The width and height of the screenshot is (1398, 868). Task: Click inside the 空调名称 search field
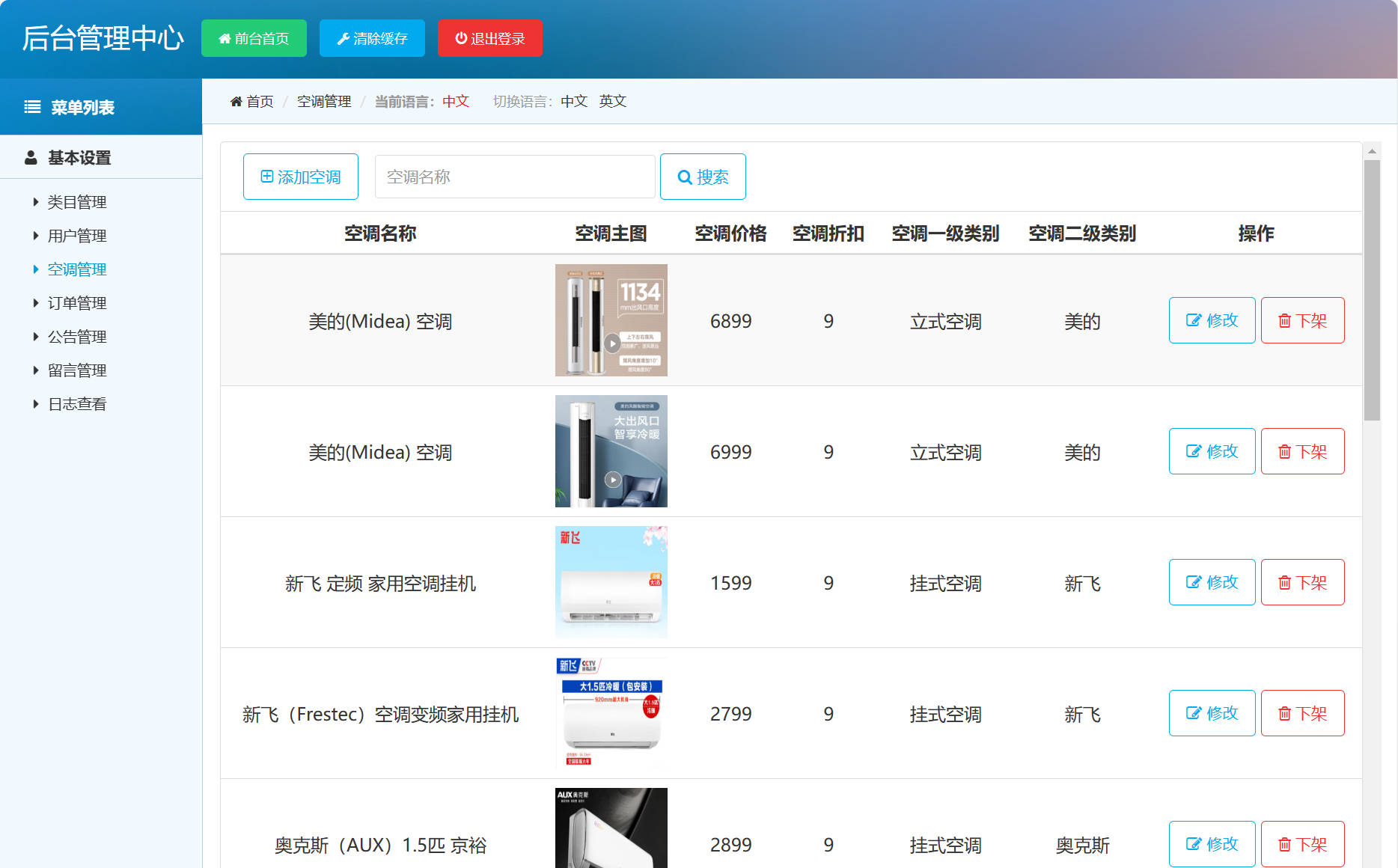click(x=515, y=177)
